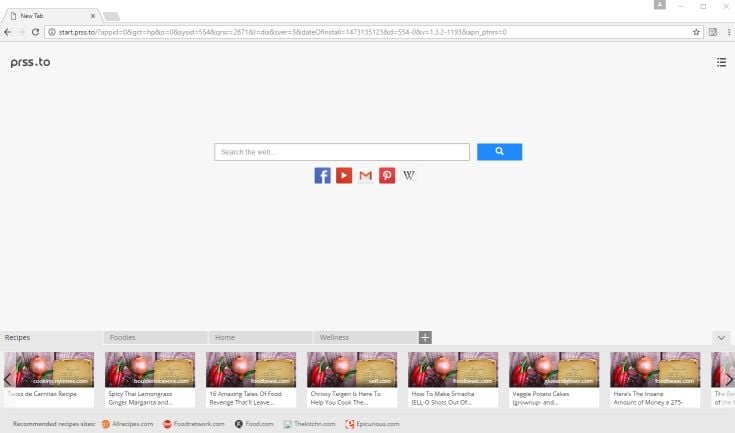Image resolution: width=735 pixels, height=433 pixels.
Task: Open Here's The Insane Amount of Money card
Action: click(655, 380)
